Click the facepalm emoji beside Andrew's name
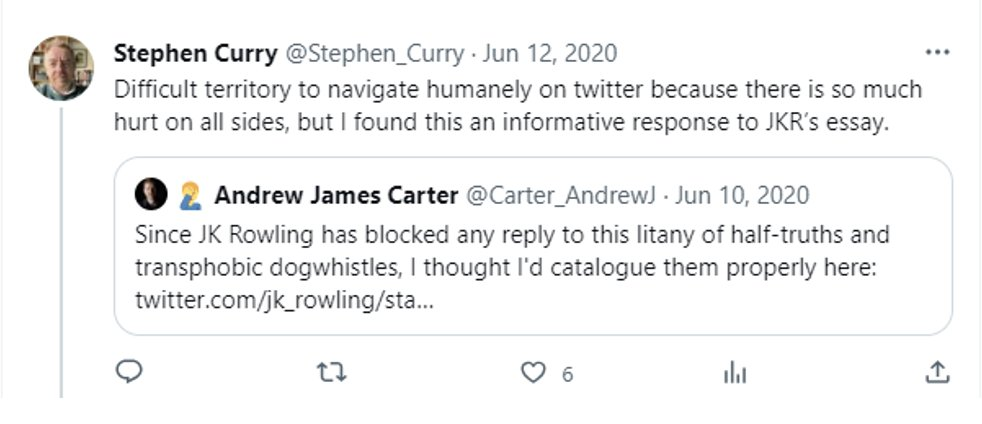Viewport: 982px width, 424px height. pyautogui.click(x=190, y=195)
